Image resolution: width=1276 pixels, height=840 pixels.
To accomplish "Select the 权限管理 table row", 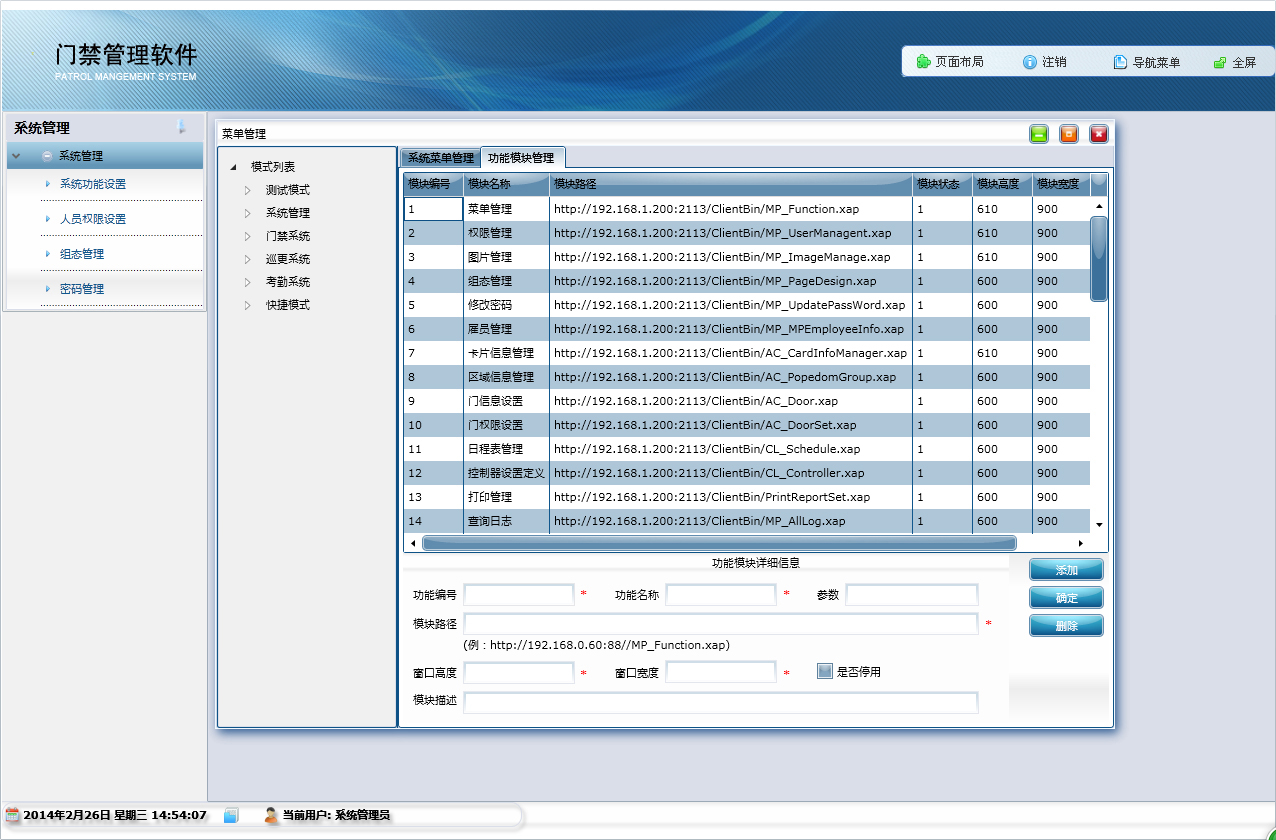I will [x=747, y=233].
